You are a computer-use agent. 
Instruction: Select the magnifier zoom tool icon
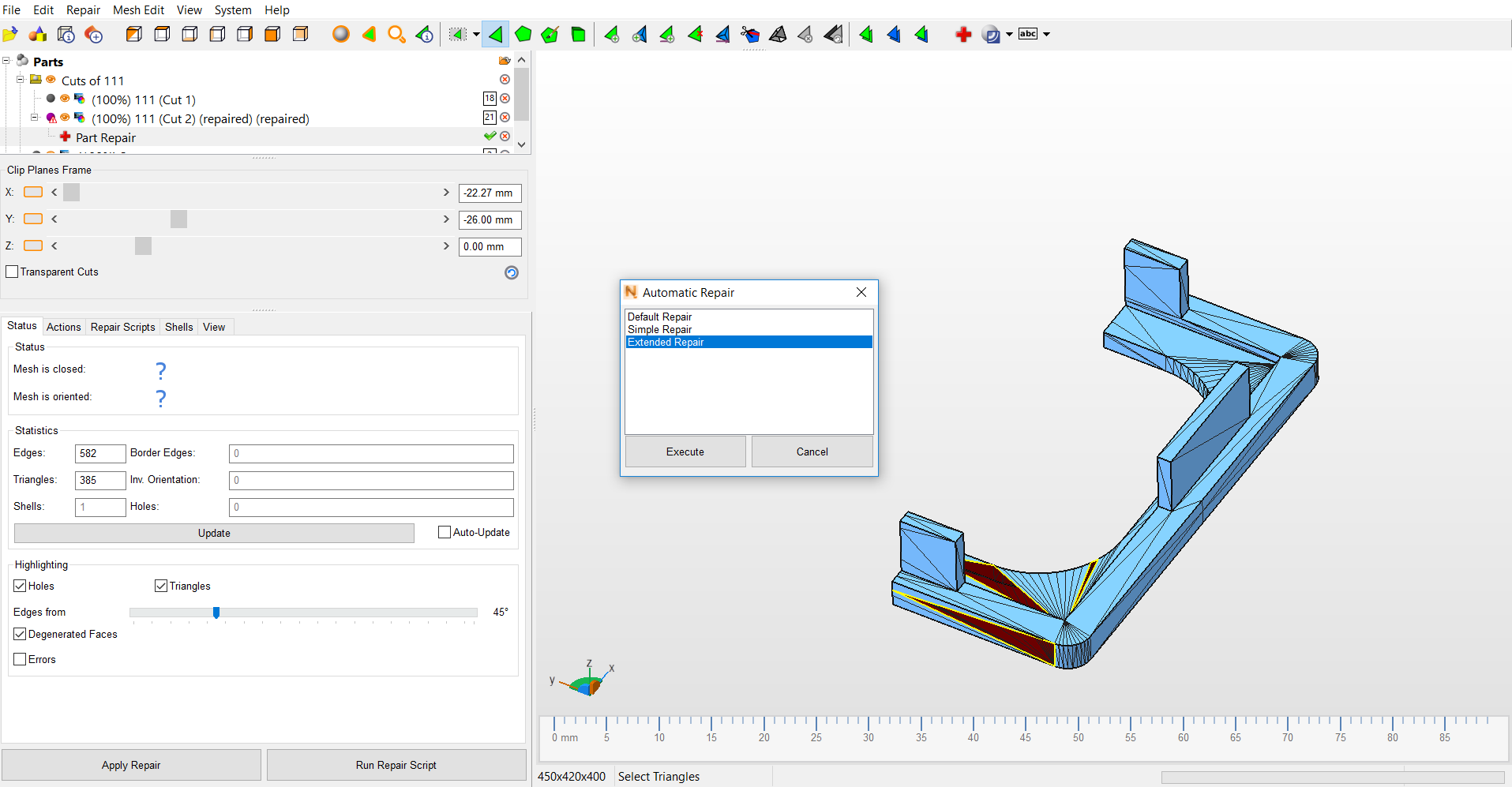coord(396,34)
